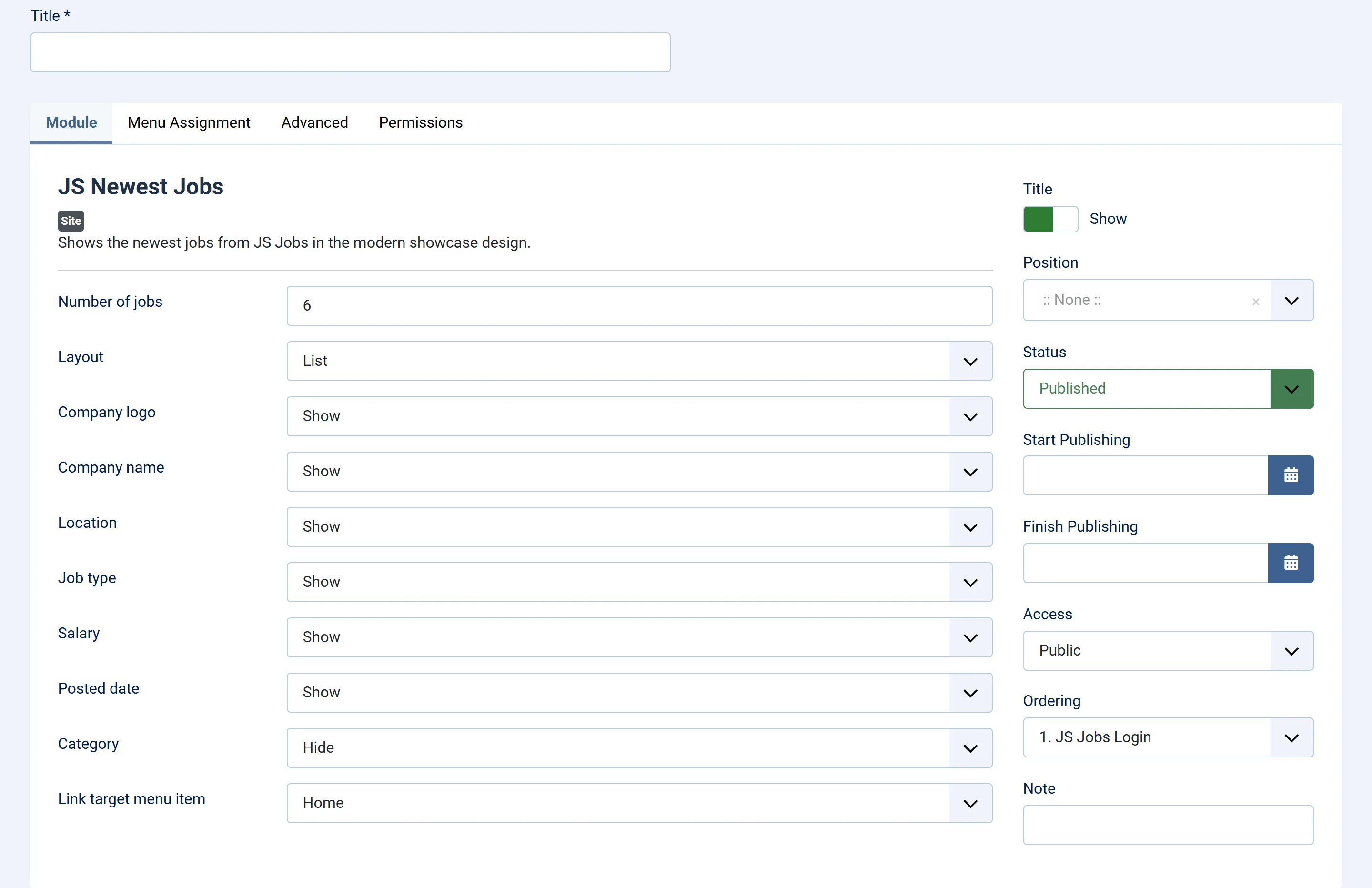The width and height of the screenshot is (1372, 888).
Task: Open the Company name dropdown
Action: pyautogui.click(x=639, y=472)
